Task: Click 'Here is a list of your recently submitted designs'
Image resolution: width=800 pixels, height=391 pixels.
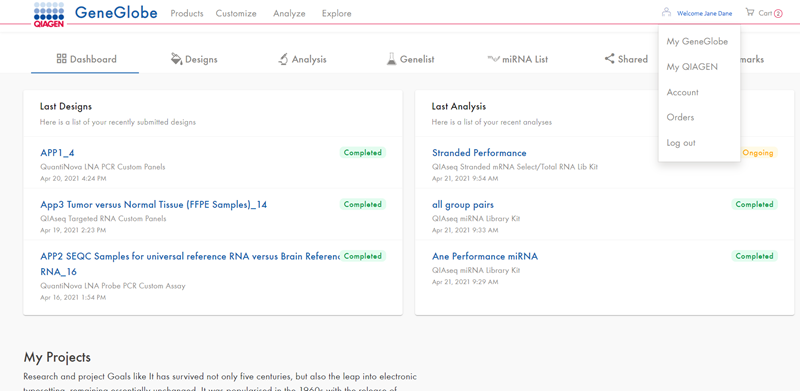Action: [x=118, y=123]
